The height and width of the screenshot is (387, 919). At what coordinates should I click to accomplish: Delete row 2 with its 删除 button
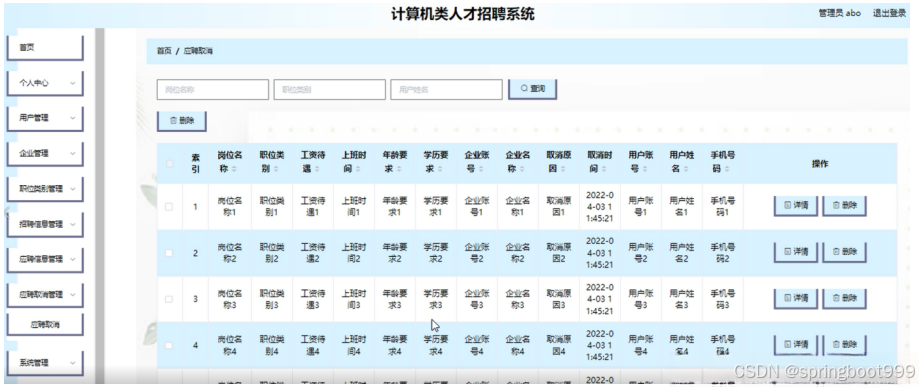(x=845, y=252)
